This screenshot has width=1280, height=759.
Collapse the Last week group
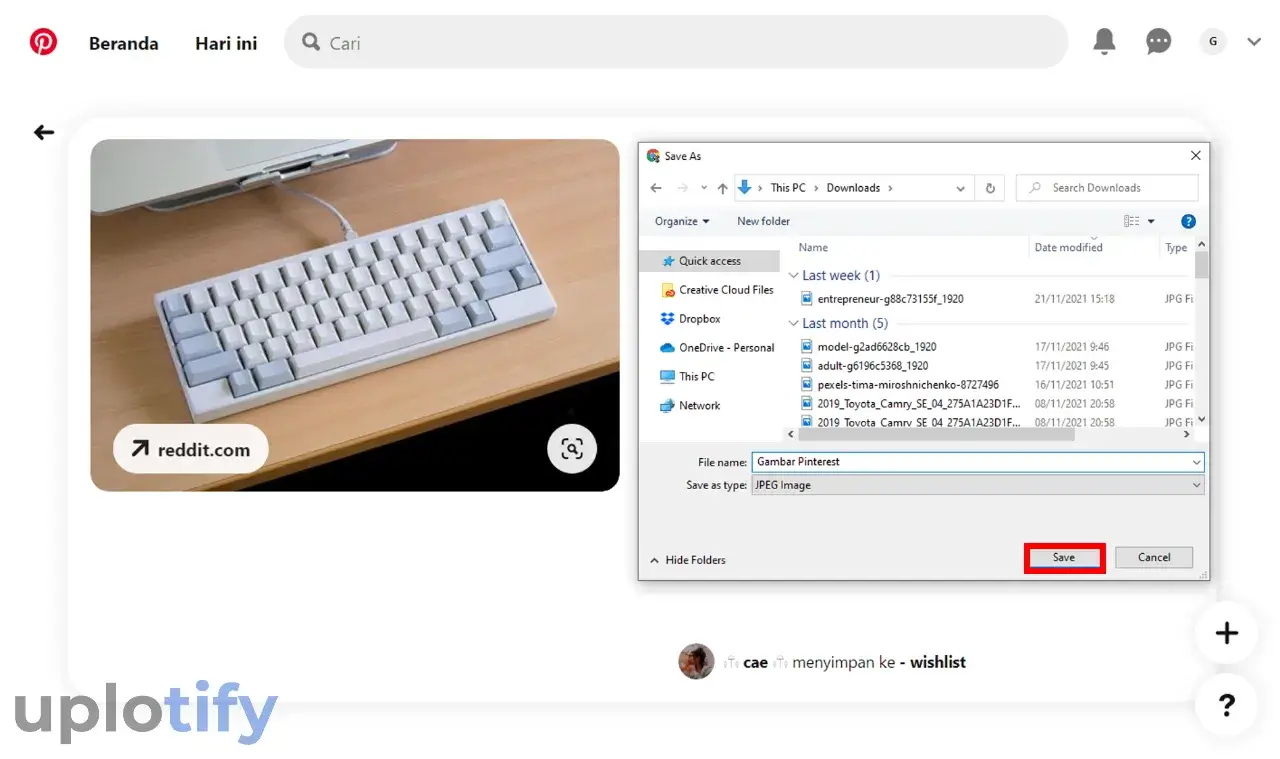pos(794,276)
